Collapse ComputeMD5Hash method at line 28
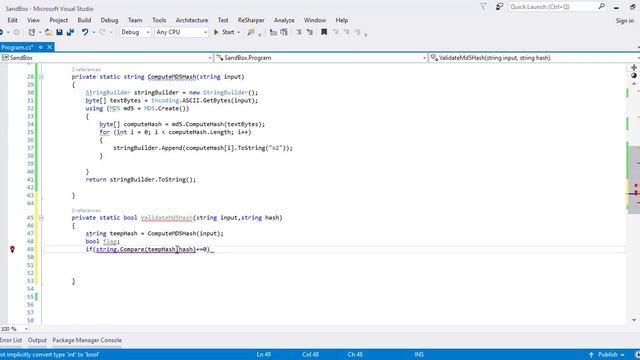Viewport: 640px width, 360px height. tap(41, 77)
